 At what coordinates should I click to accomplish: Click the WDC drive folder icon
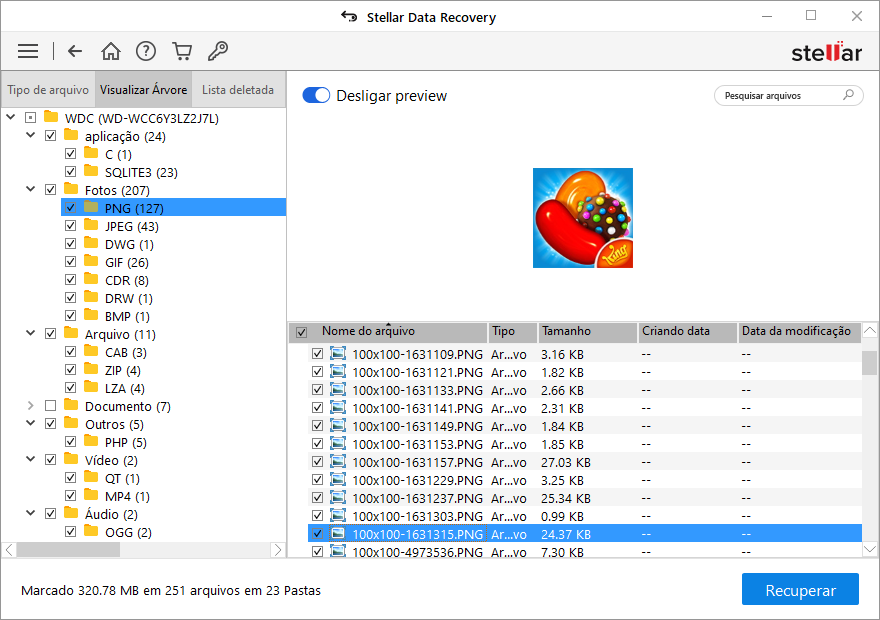(x=51, y=118)
